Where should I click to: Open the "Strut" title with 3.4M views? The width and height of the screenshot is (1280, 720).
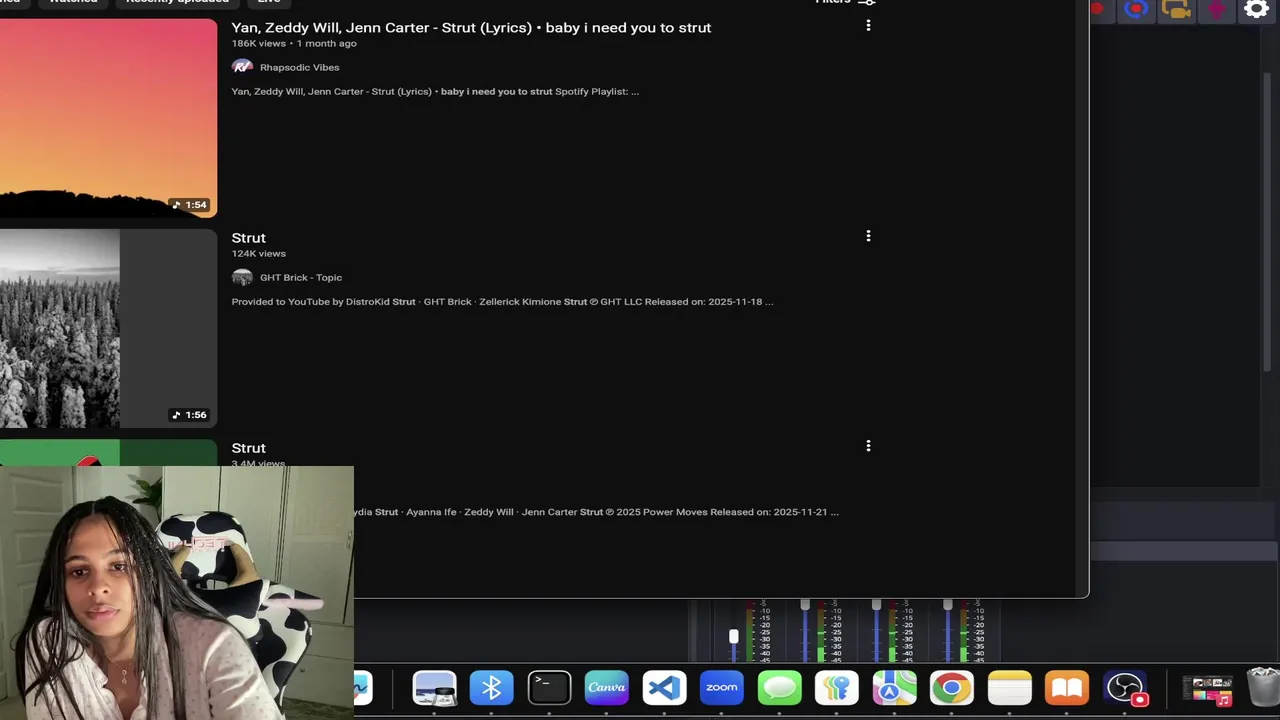(248, 447)
